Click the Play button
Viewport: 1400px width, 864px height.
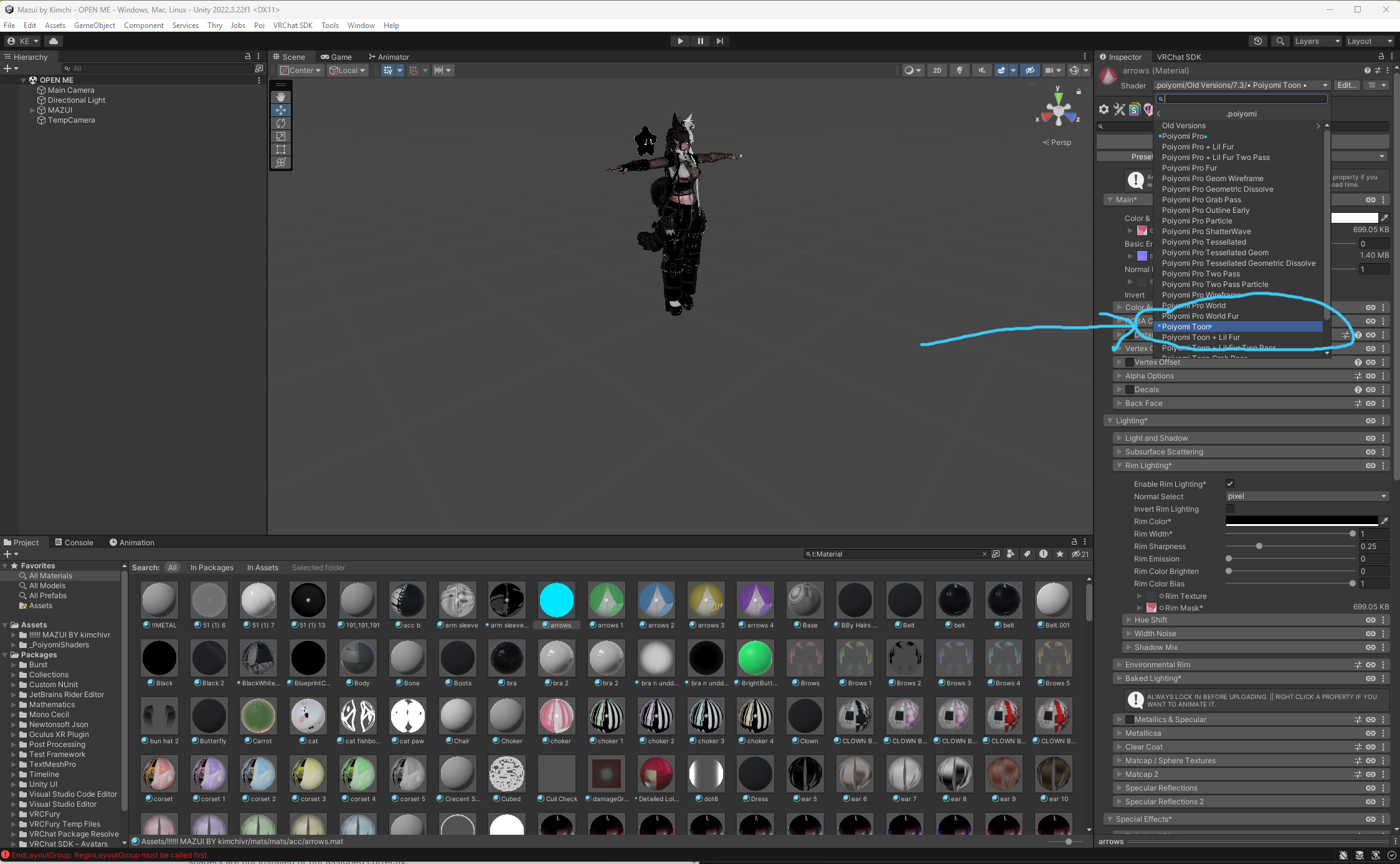coord(680,41)
